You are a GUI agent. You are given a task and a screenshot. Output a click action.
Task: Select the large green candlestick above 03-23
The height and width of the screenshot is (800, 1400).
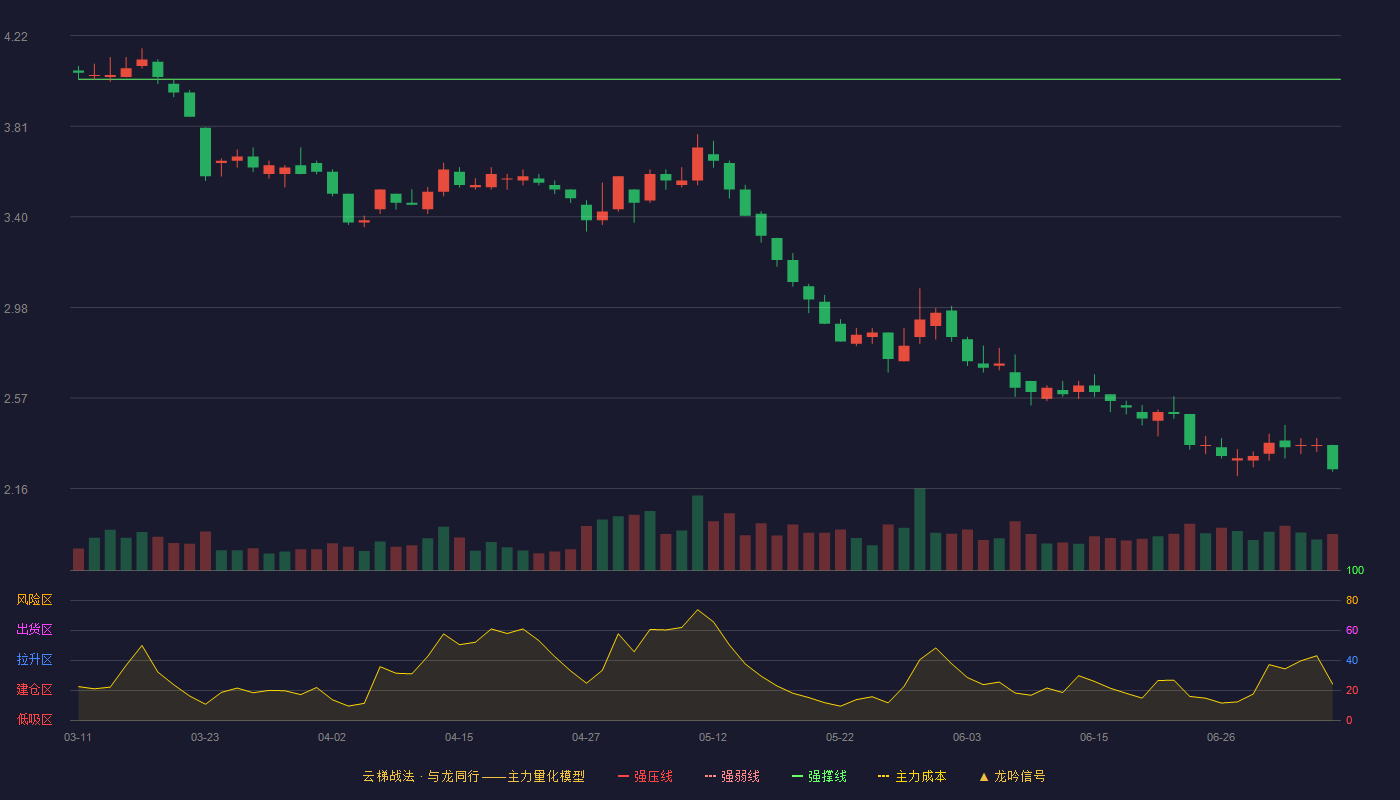pos(205,152)
